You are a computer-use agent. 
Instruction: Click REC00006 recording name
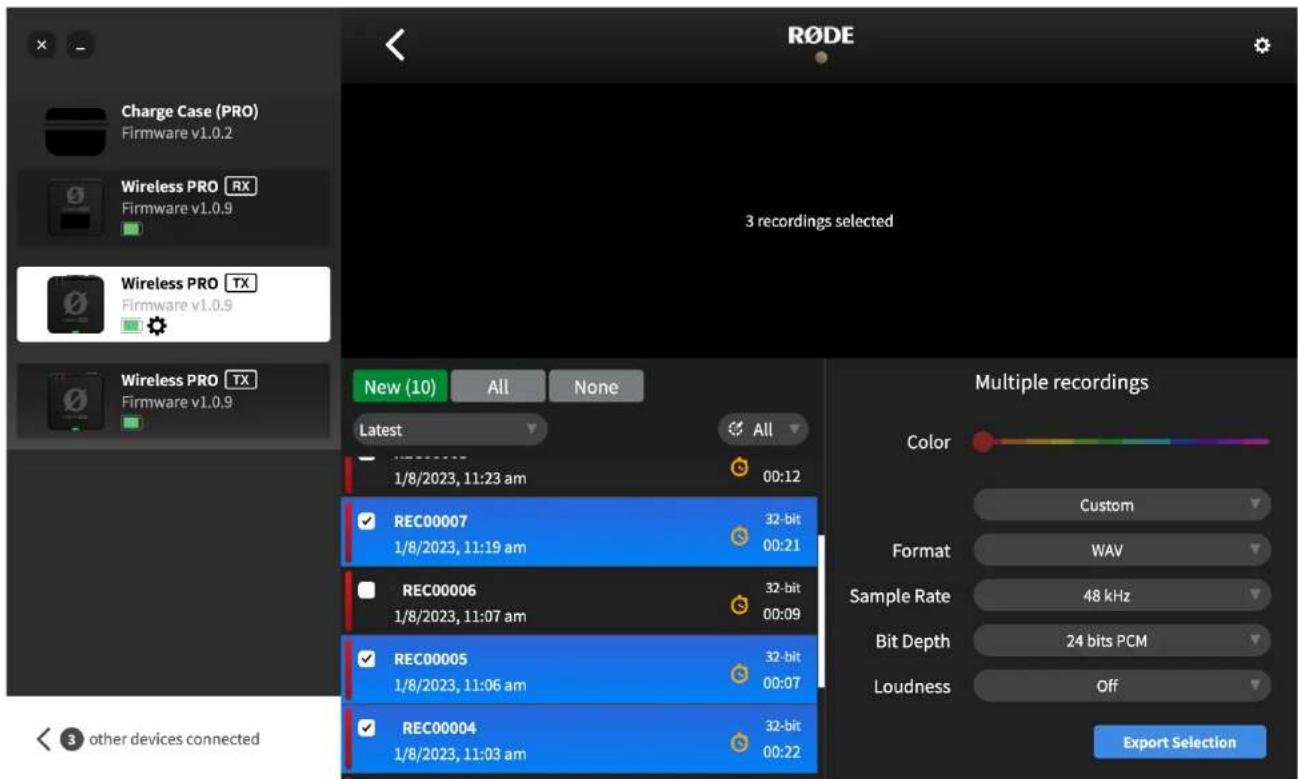click(438, 590)
